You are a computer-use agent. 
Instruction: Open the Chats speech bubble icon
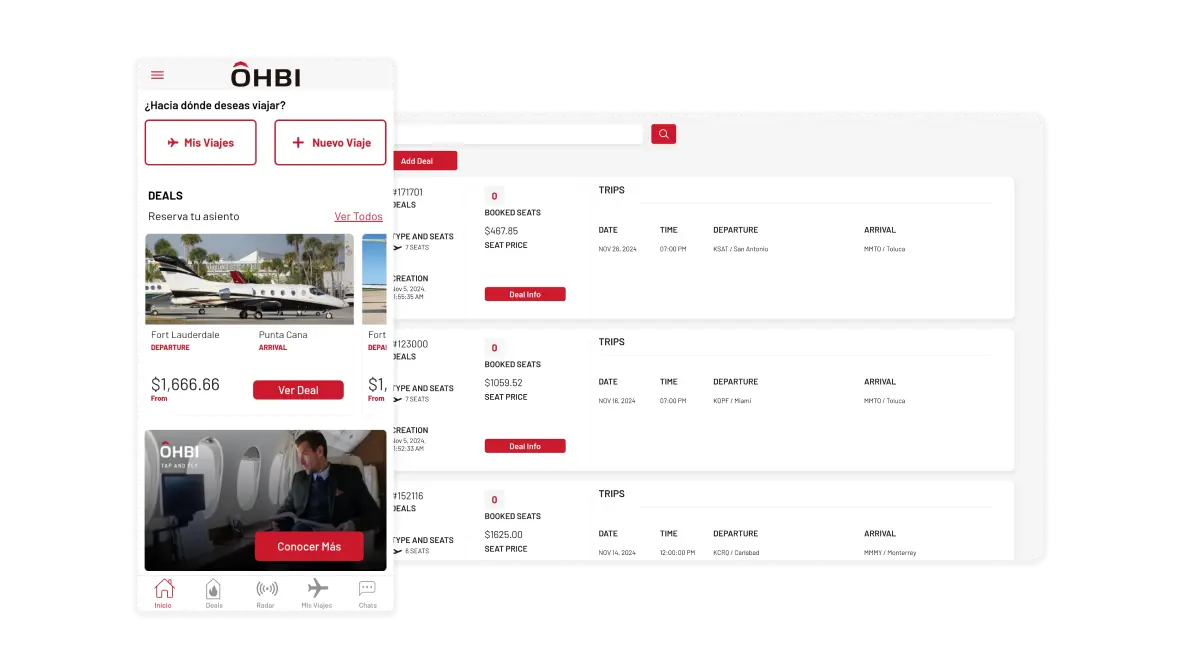point(367,592)
